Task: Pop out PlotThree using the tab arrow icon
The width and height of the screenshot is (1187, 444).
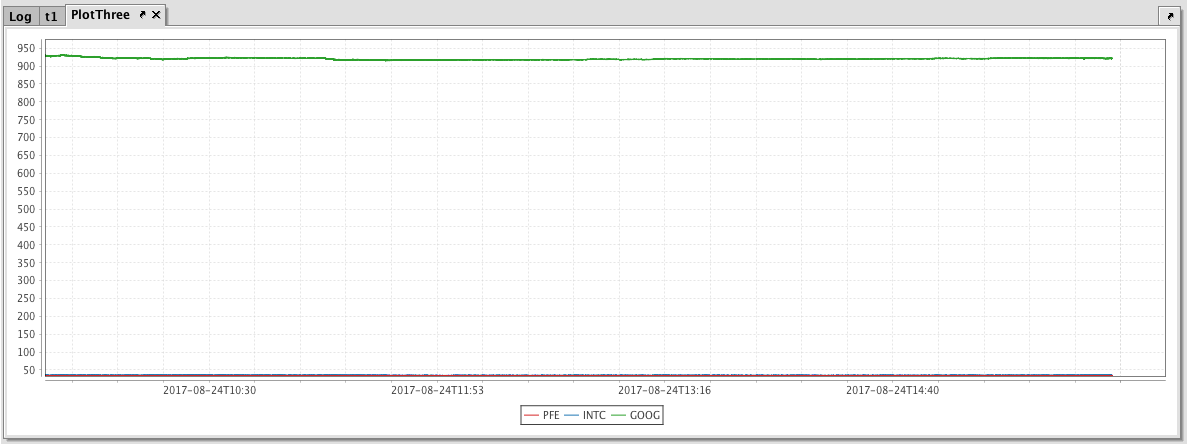Action: point(142,15)
